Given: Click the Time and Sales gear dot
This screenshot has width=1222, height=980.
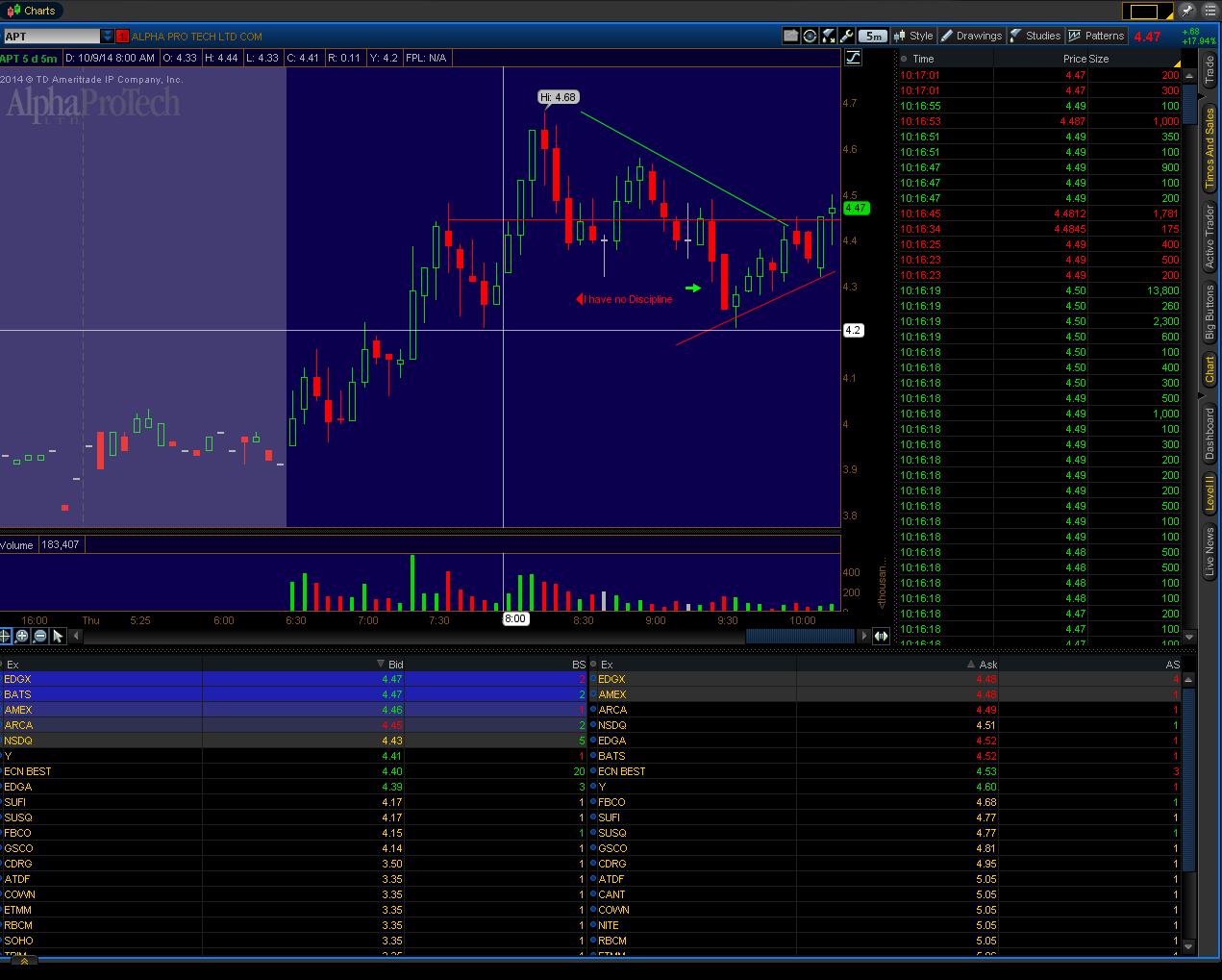Looking at the screenshot, I should point(904,59).
